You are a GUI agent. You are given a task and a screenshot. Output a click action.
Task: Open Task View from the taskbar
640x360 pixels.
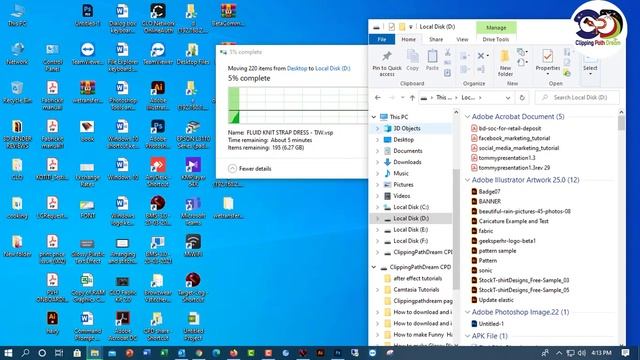click(x=59, y=353)
